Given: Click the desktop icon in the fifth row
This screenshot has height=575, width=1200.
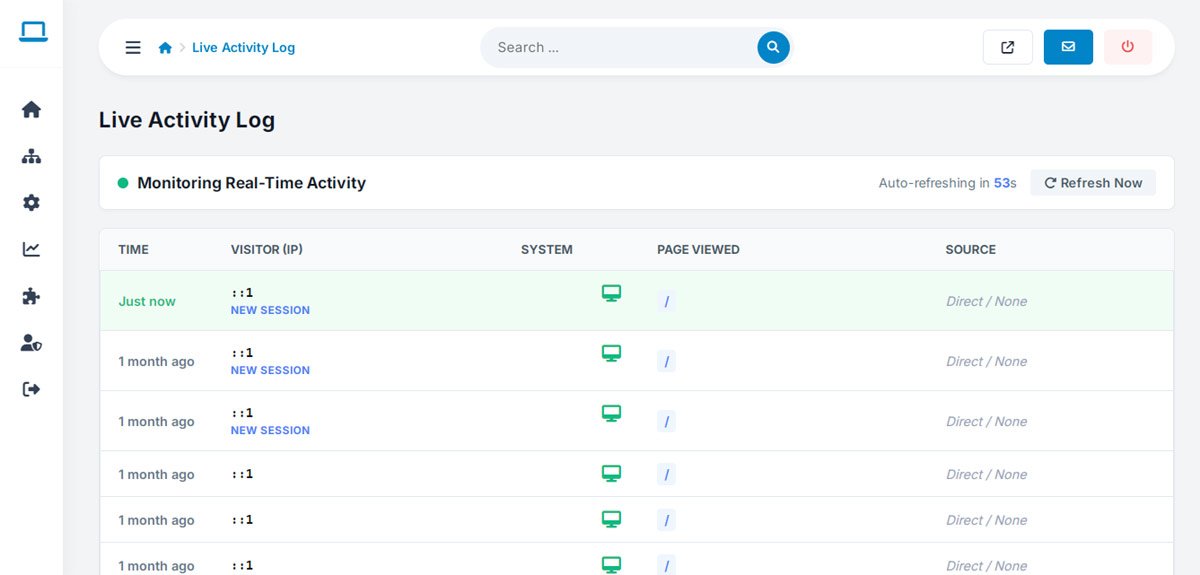Looking at the screenshot, I should click(611, 519).
